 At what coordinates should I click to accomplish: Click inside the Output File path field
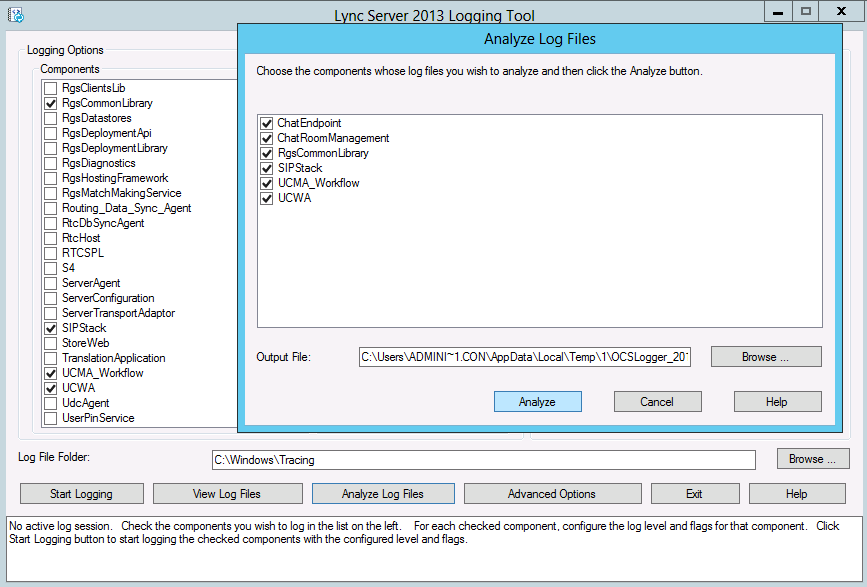pyautogui.click(x=520, y=357)
